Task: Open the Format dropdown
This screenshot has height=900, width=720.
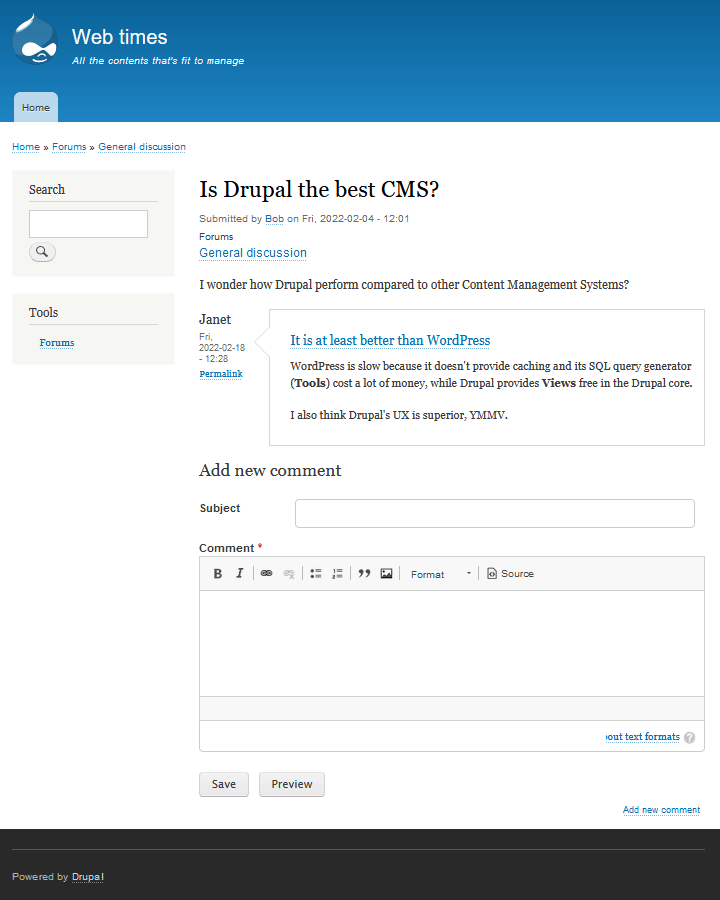Action: click(440, 574)
